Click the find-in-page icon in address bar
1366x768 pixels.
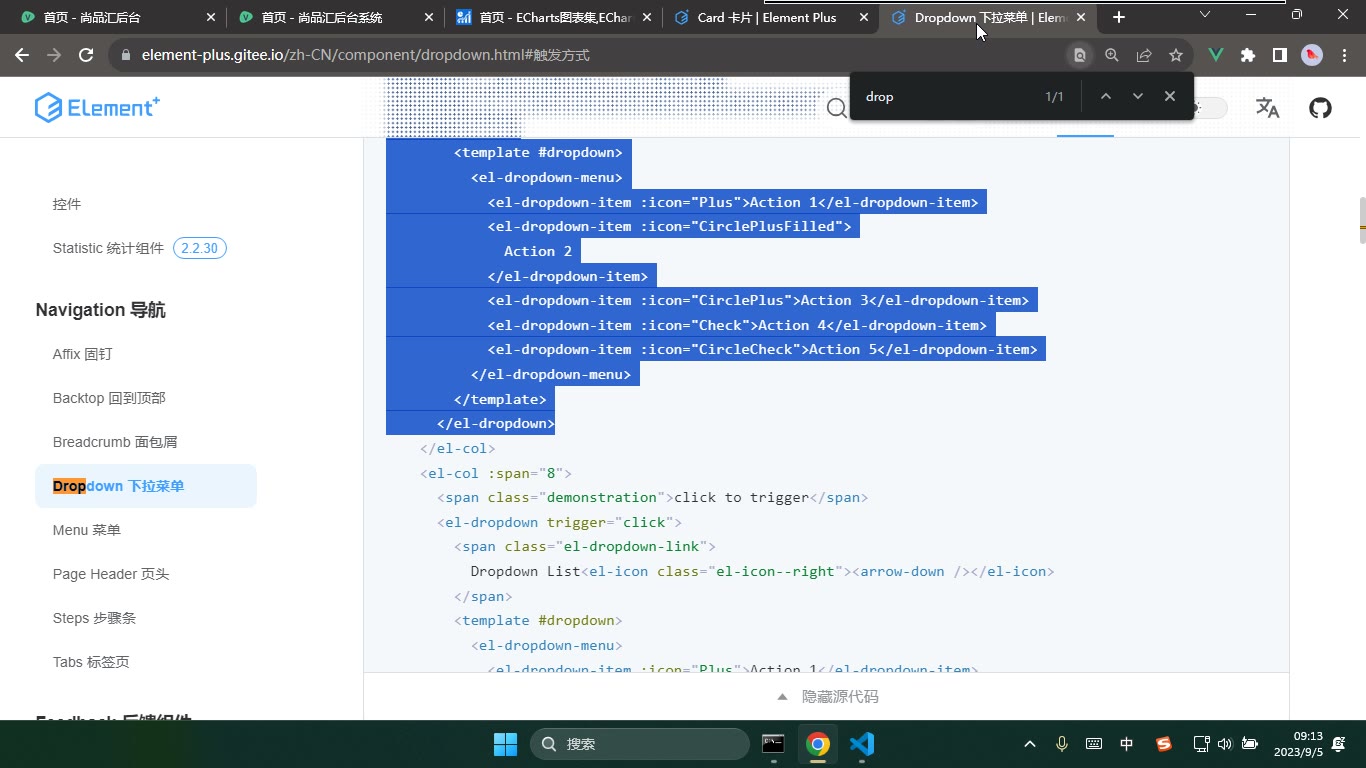[1080, 55]
